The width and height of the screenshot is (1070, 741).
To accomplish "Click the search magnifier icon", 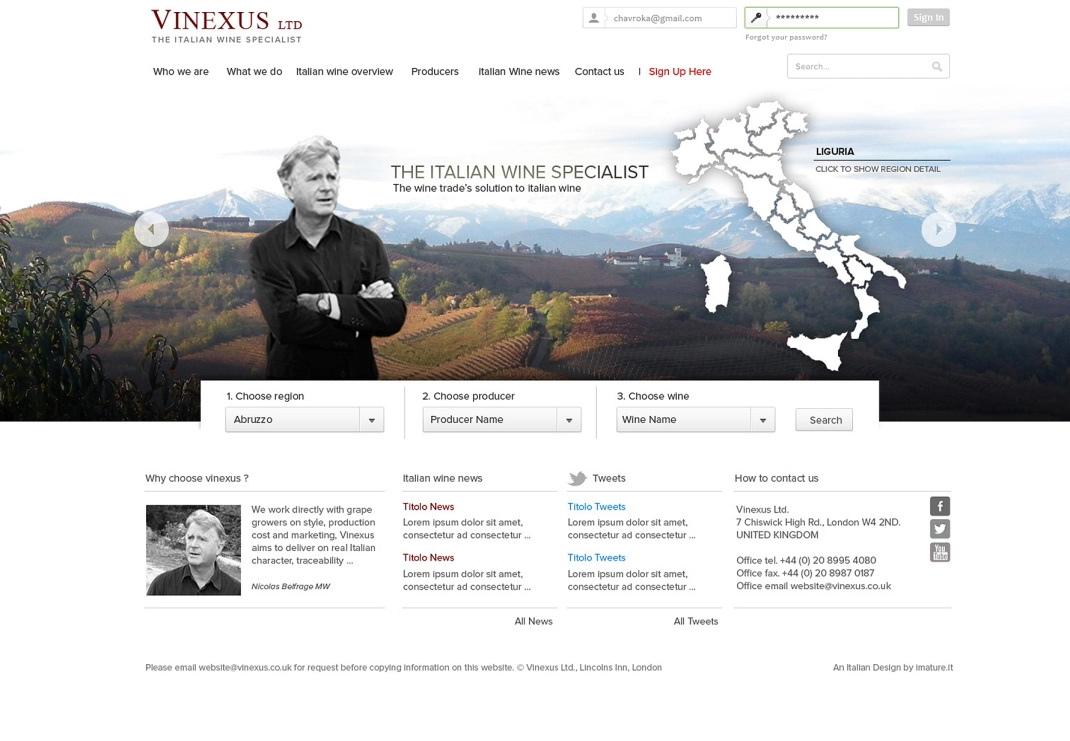I will coord(937,66).
